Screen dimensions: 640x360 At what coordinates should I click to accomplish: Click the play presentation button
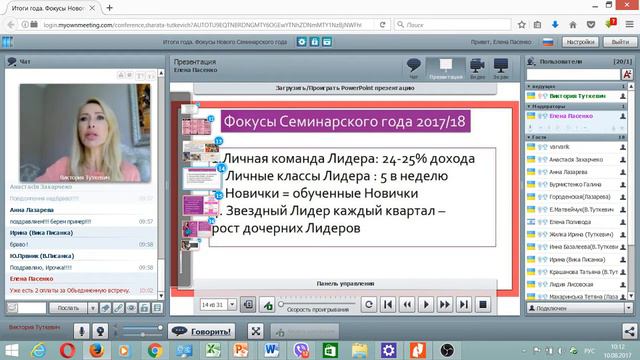426,304
